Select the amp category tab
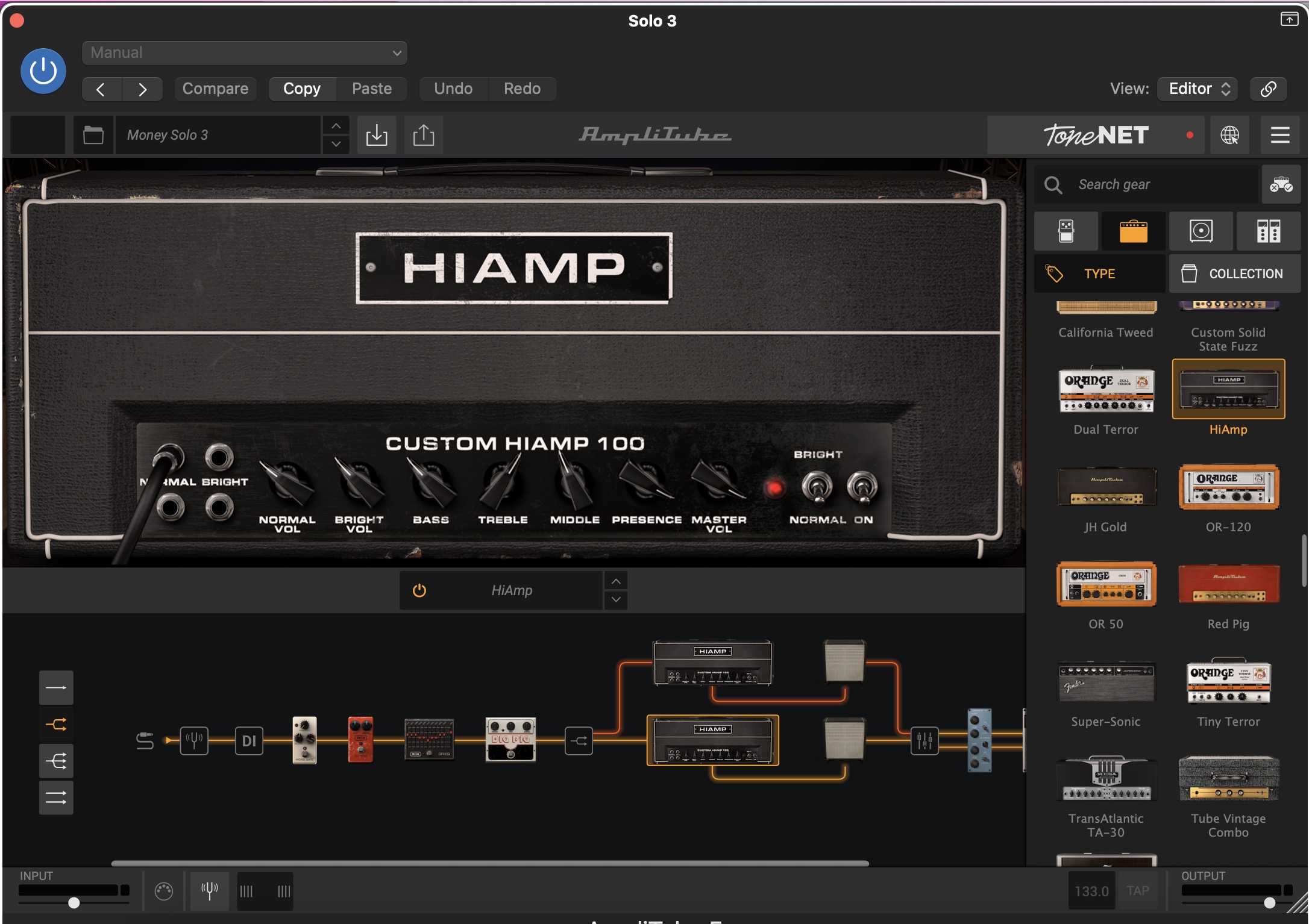The width and height of the screenshot is (1309, 924). [1133, 231]
